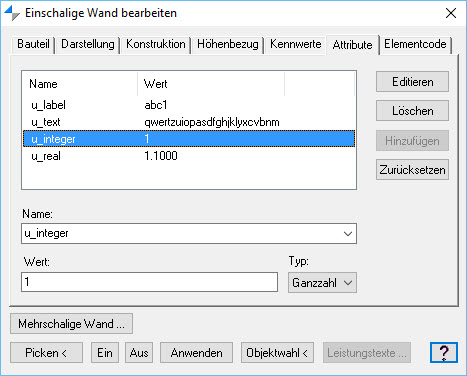Click the Ein button

(x=105, y=353)
